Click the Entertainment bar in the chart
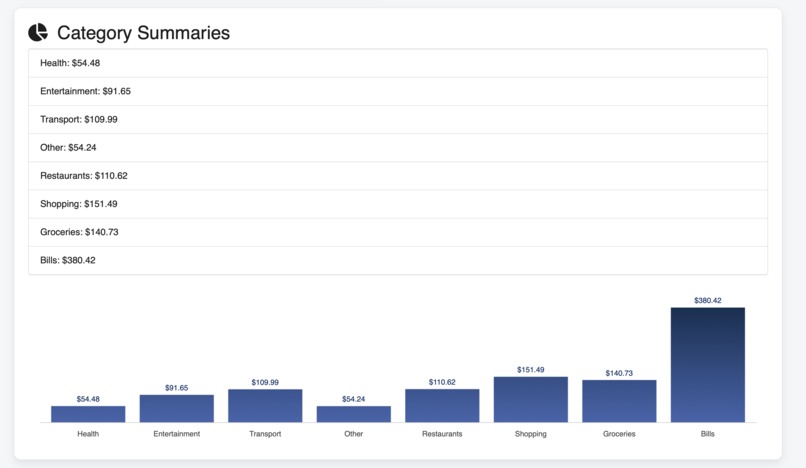 pyautogui.click(x=177, y=408)
